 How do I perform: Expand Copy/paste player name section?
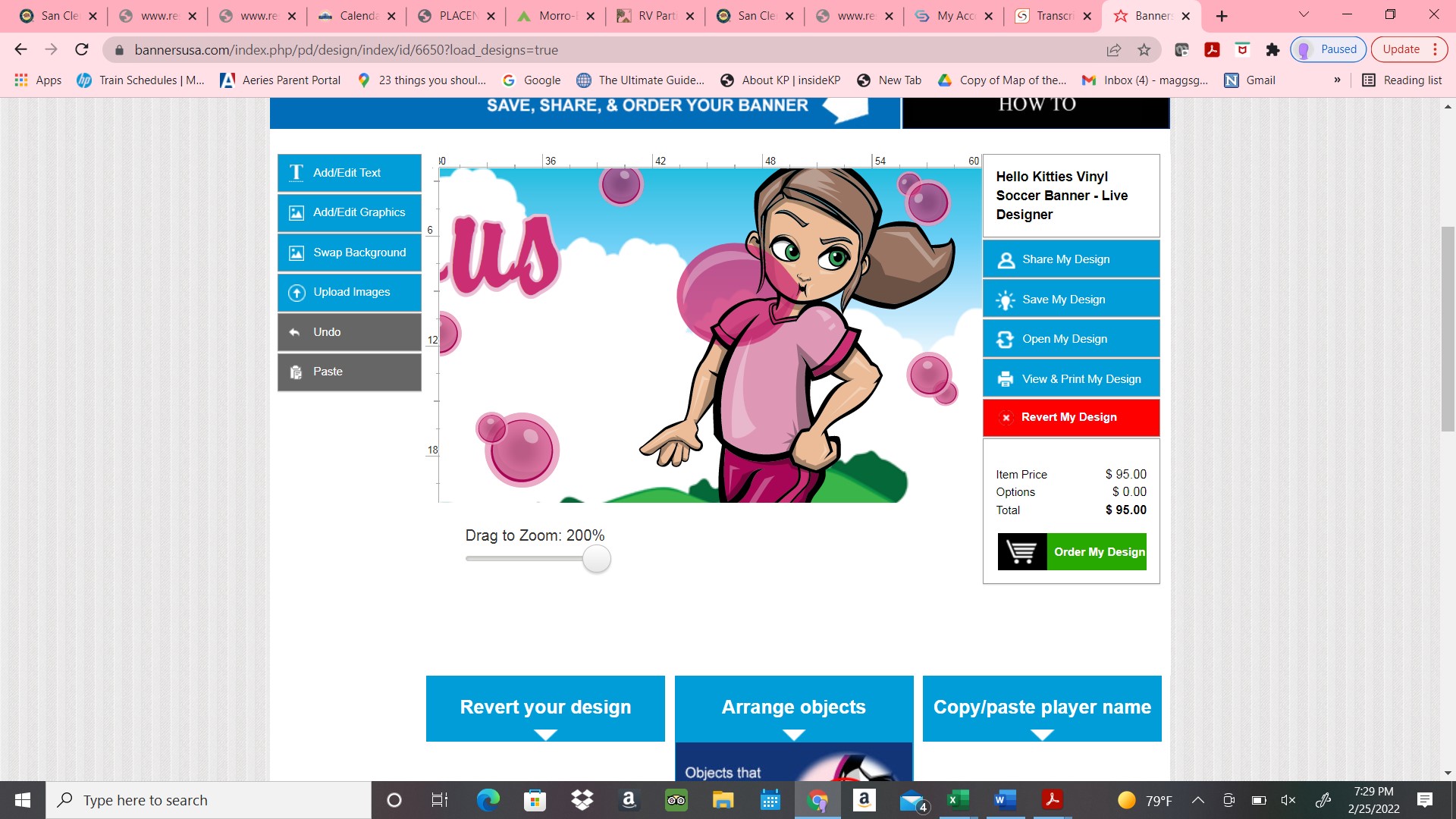click(x=1042, y=708)
